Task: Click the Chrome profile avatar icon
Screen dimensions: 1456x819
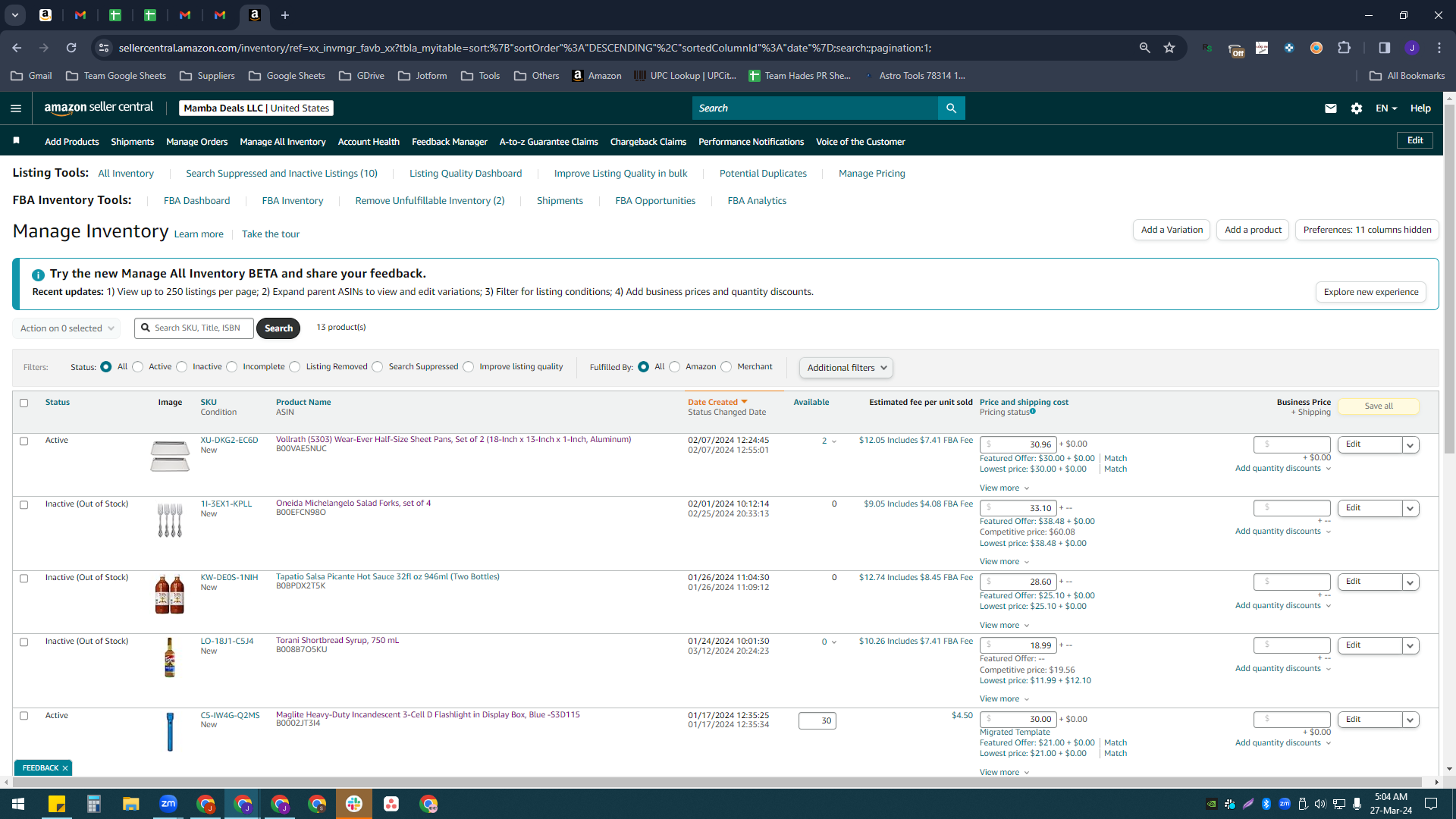Action: (1411, 48)
